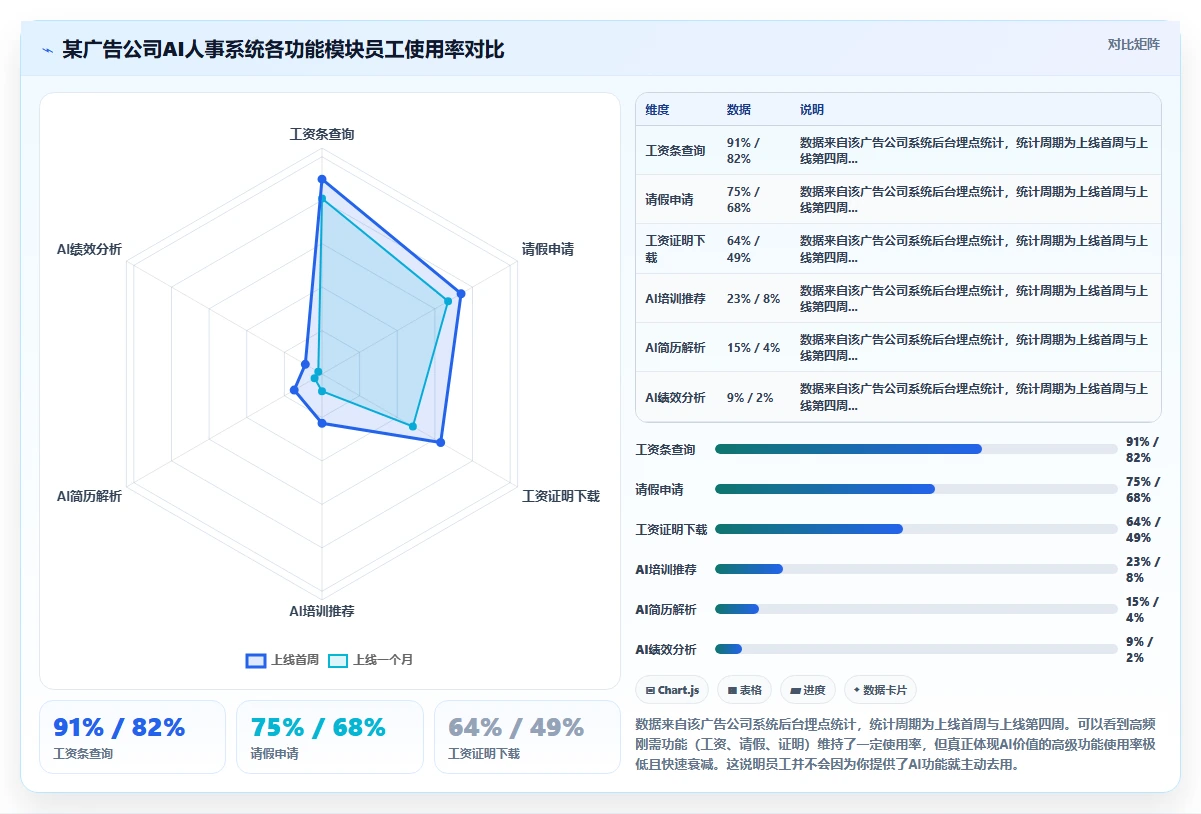Click the 请假申请 progress bar
Screen dimensions: 1201x814
pos(916,489)
